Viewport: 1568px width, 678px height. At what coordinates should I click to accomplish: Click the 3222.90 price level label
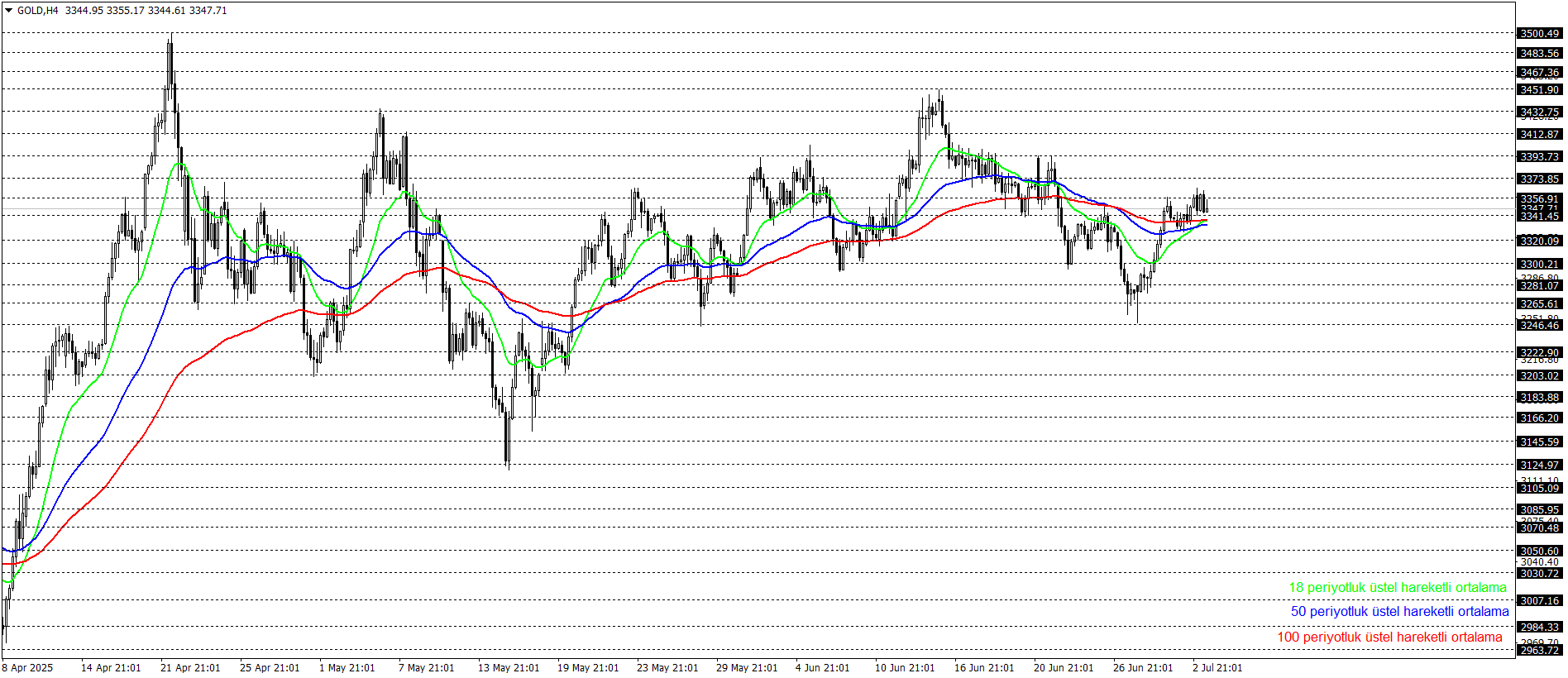point(1540,353)
